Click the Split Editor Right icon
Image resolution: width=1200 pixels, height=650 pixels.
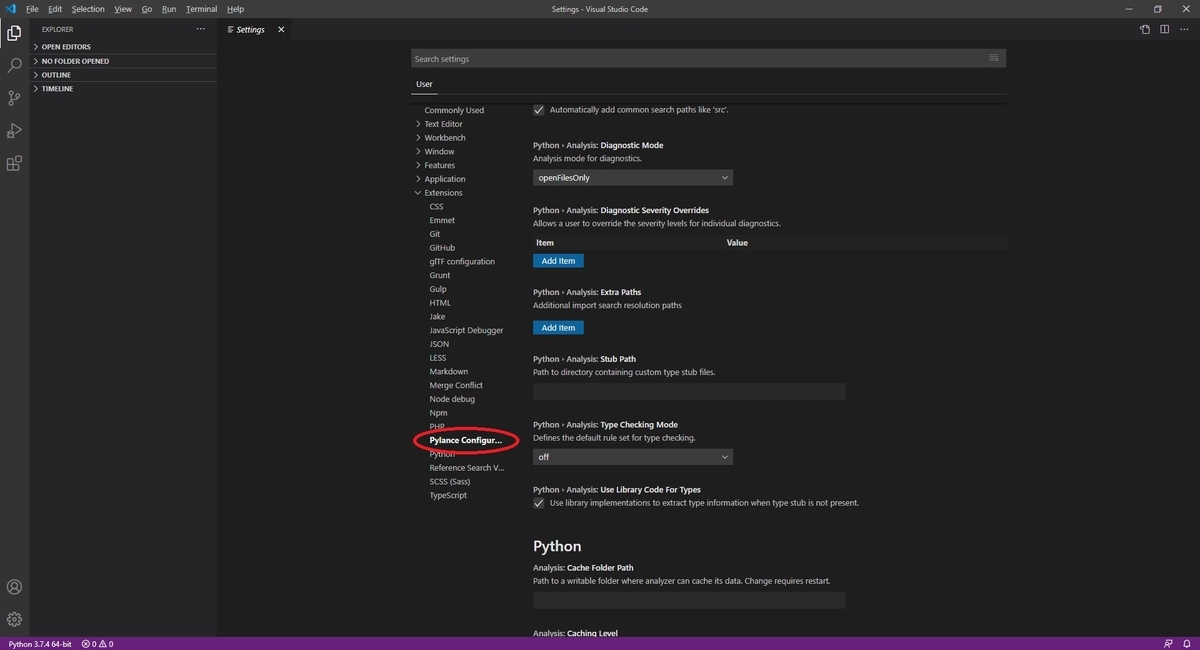click(x=1165, y=29)
